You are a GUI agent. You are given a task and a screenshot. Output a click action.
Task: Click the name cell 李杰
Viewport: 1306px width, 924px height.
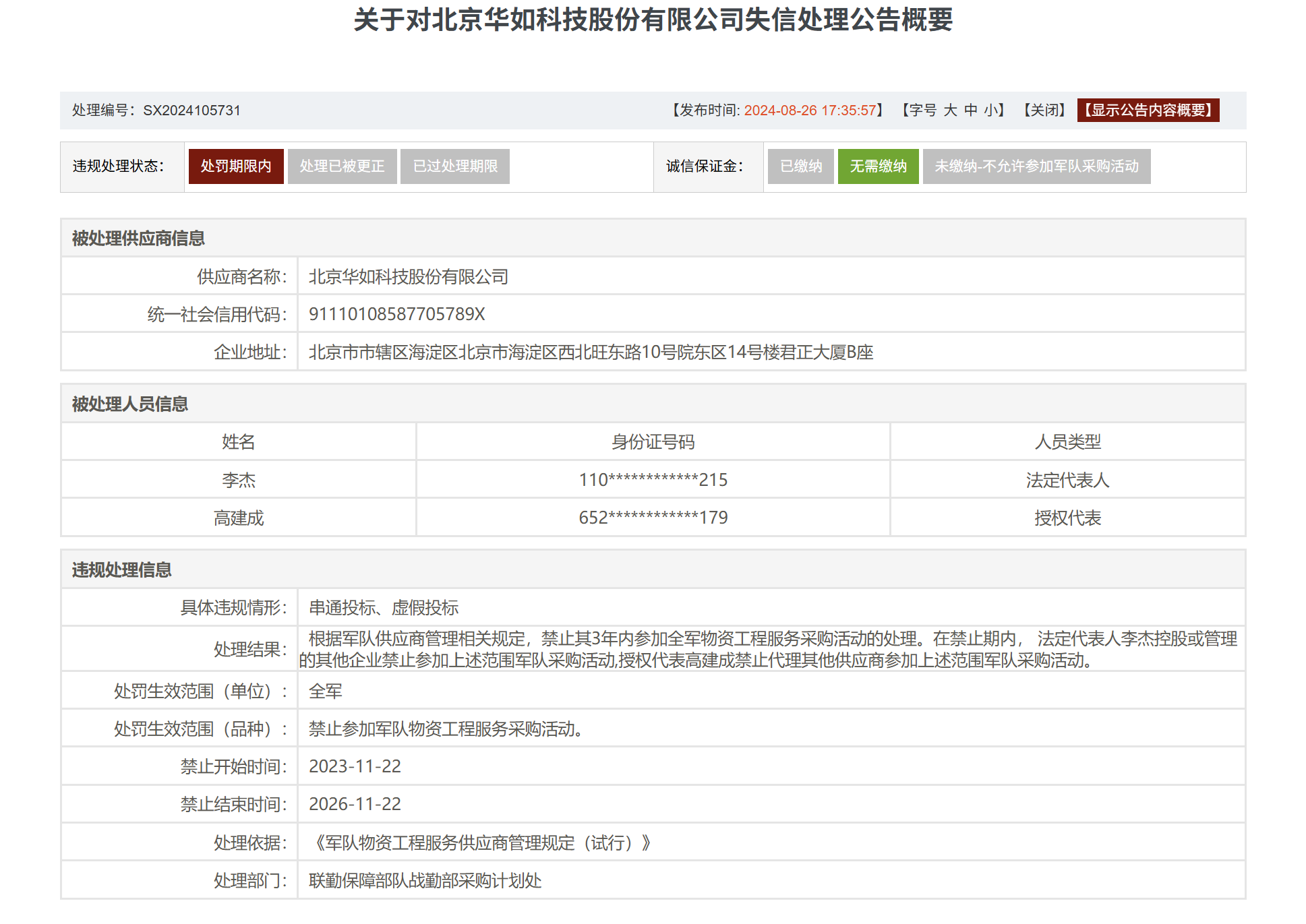[239, 480]
